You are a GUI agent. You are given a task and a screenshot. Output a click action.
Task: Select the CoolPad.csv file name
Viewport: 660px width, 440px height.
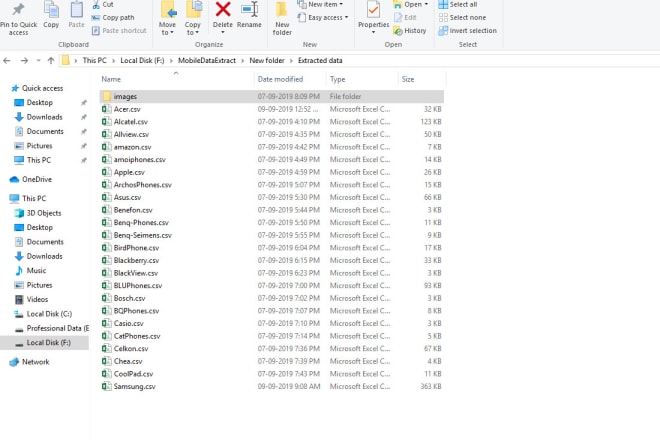point(133,374)
